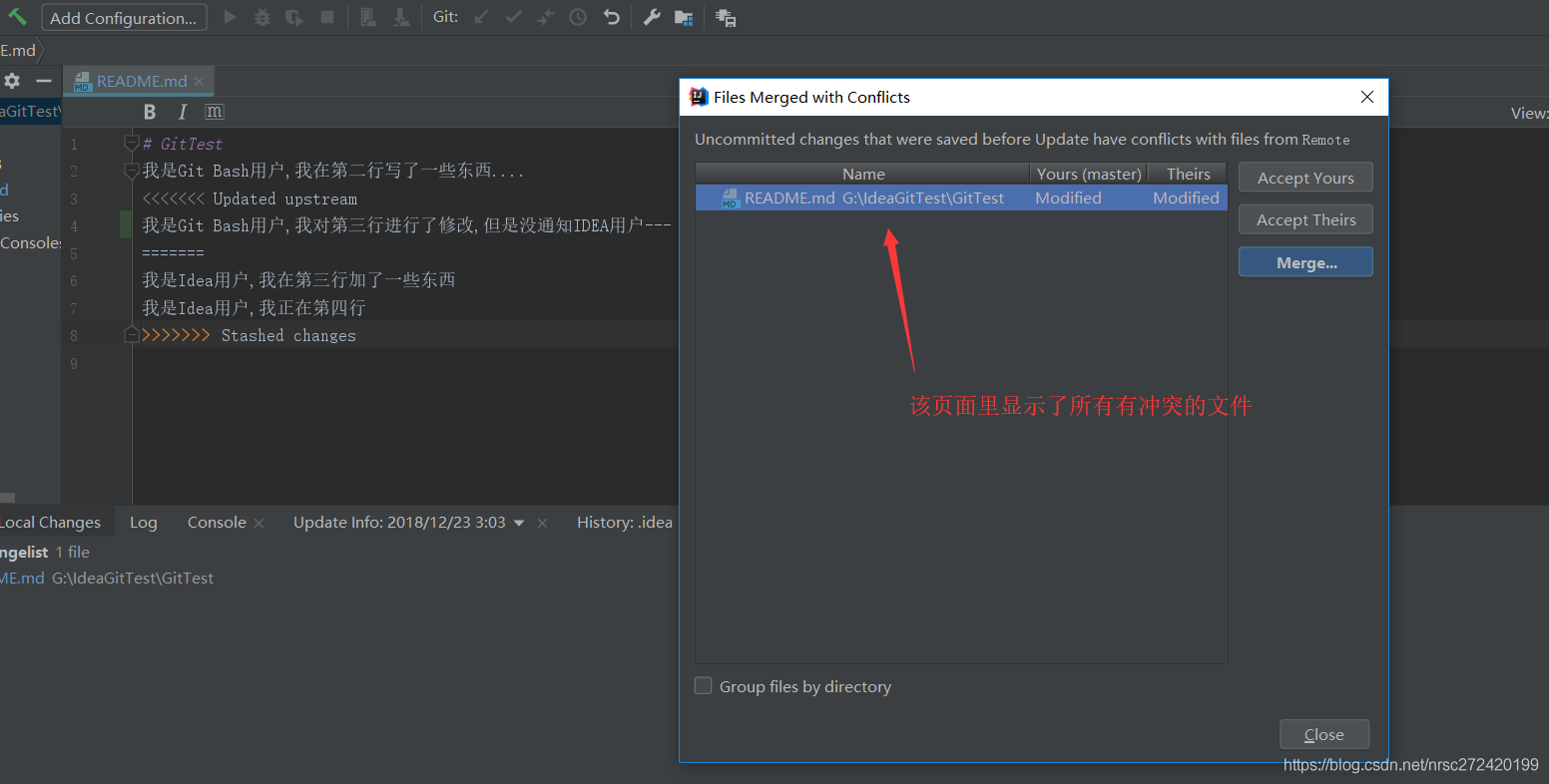
Task: Open the panel settings gear icon
Action: pyautogui.click(x=12, y=81)
